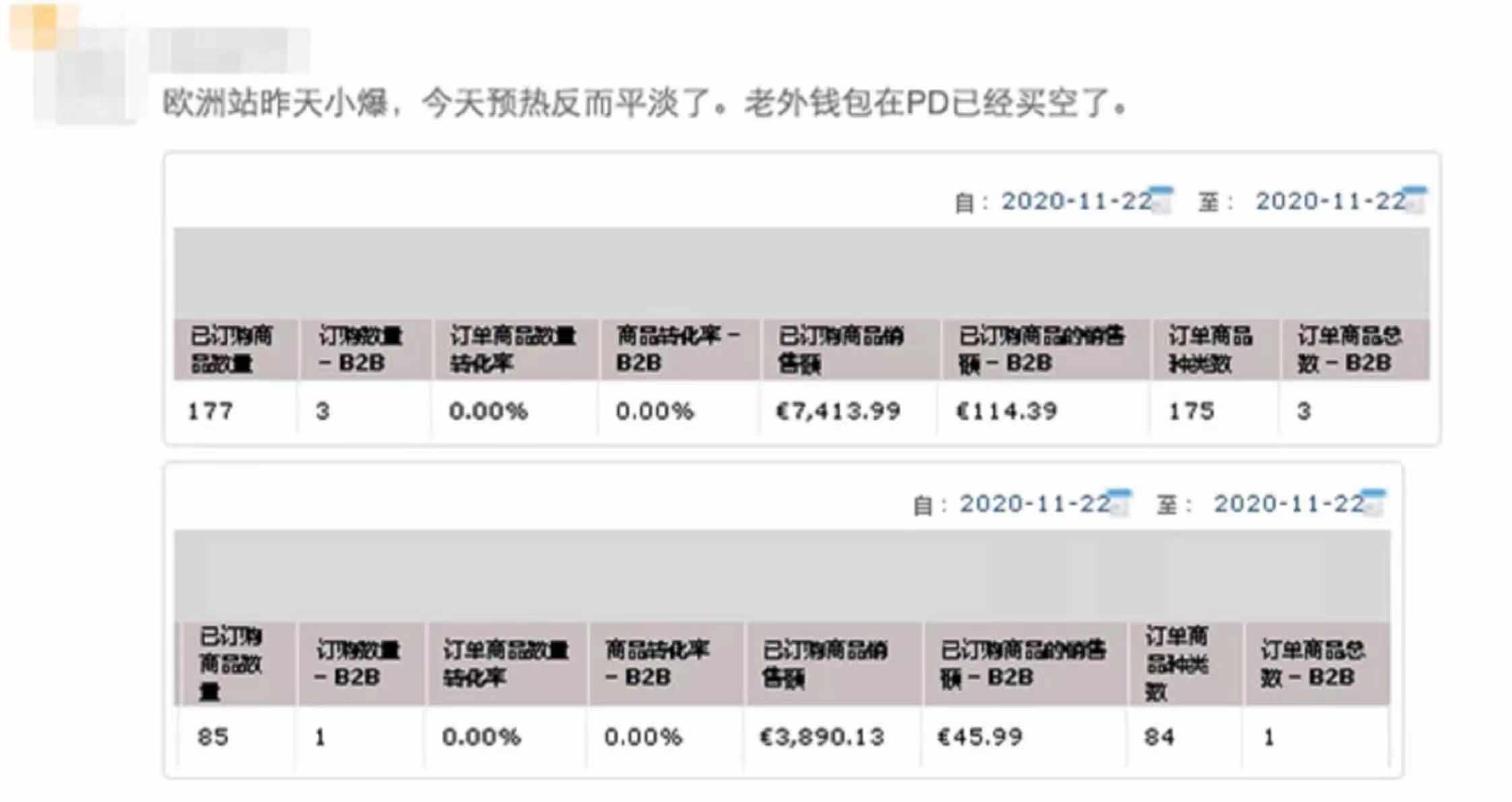Open the 自 calendar icon in the upper report
The image size is (1512, 802).
[x=1162, y=201]
